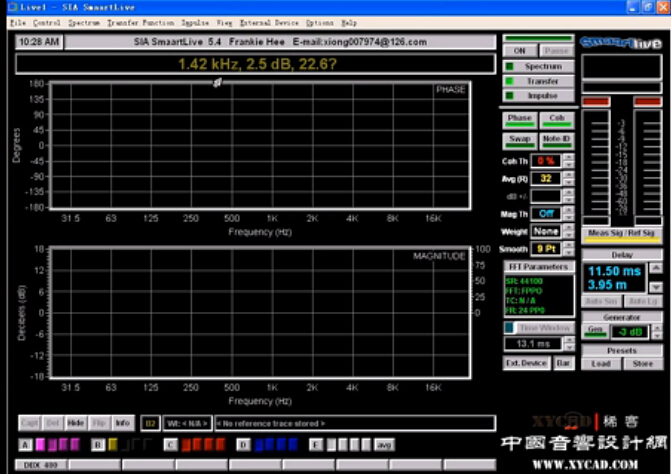The width and height of the screenshot is (671, 474).
Task: Open the Options menu
Action: tap(319, 23)
